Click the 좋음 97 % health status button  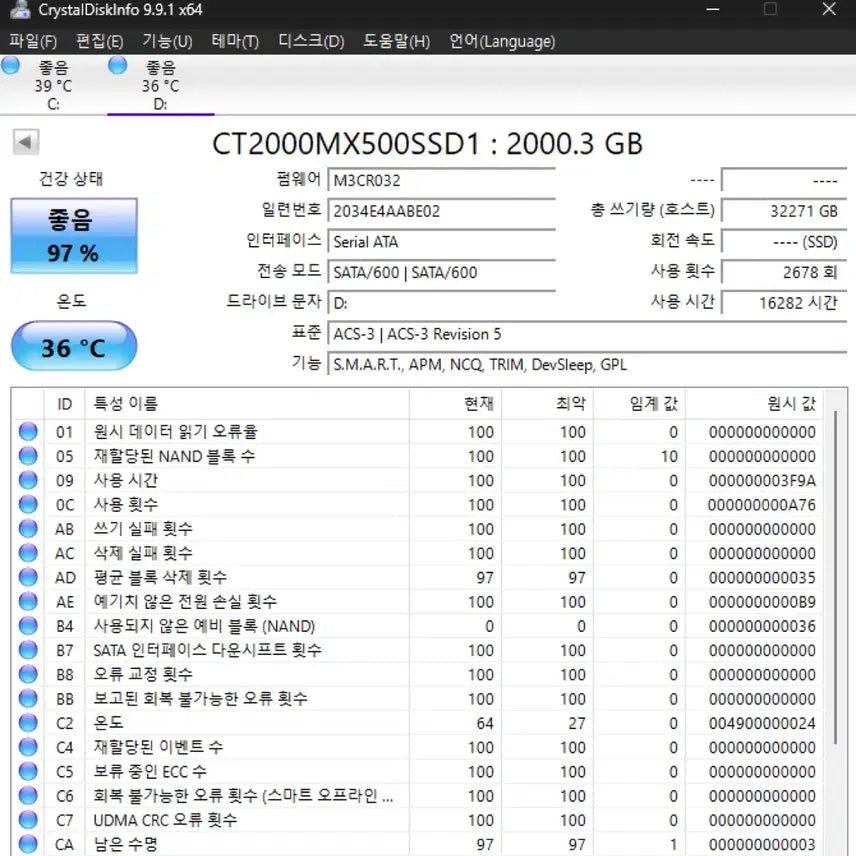pyautogui.click(x=74, y=236)
